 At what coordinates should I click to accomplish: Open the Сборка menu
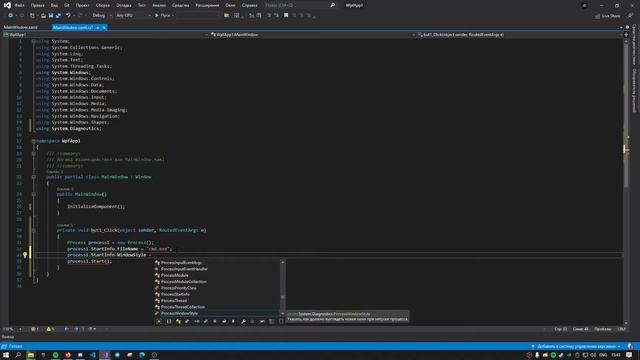[x=102, y=5]
